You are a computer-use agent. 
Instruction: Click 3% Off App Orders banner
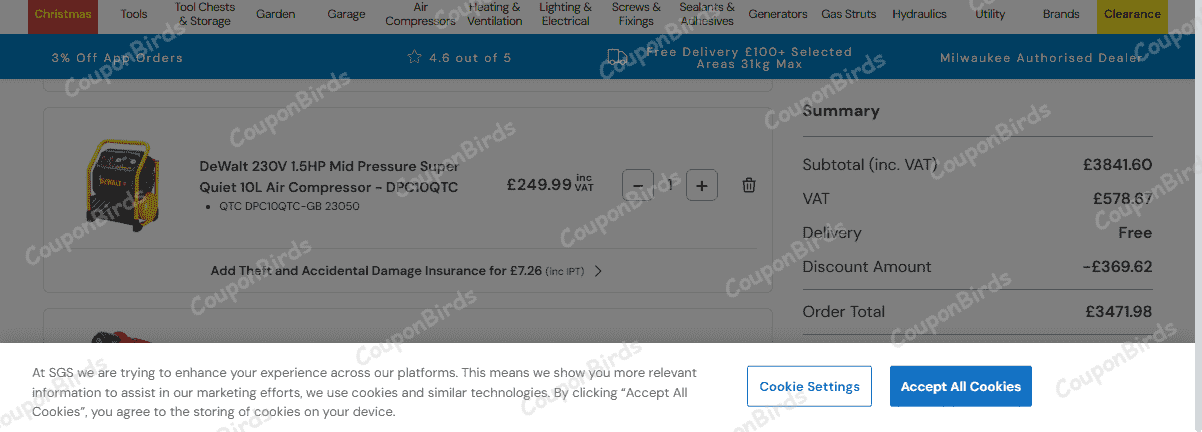click(x=117, y=58)
